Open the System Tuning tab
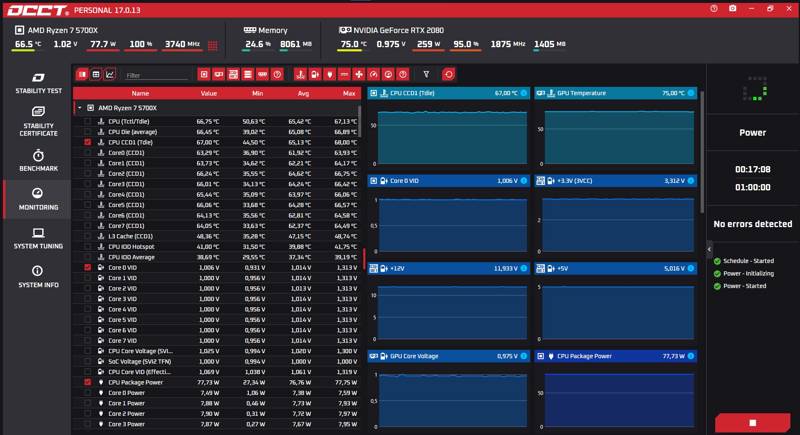 pos(38,238)
